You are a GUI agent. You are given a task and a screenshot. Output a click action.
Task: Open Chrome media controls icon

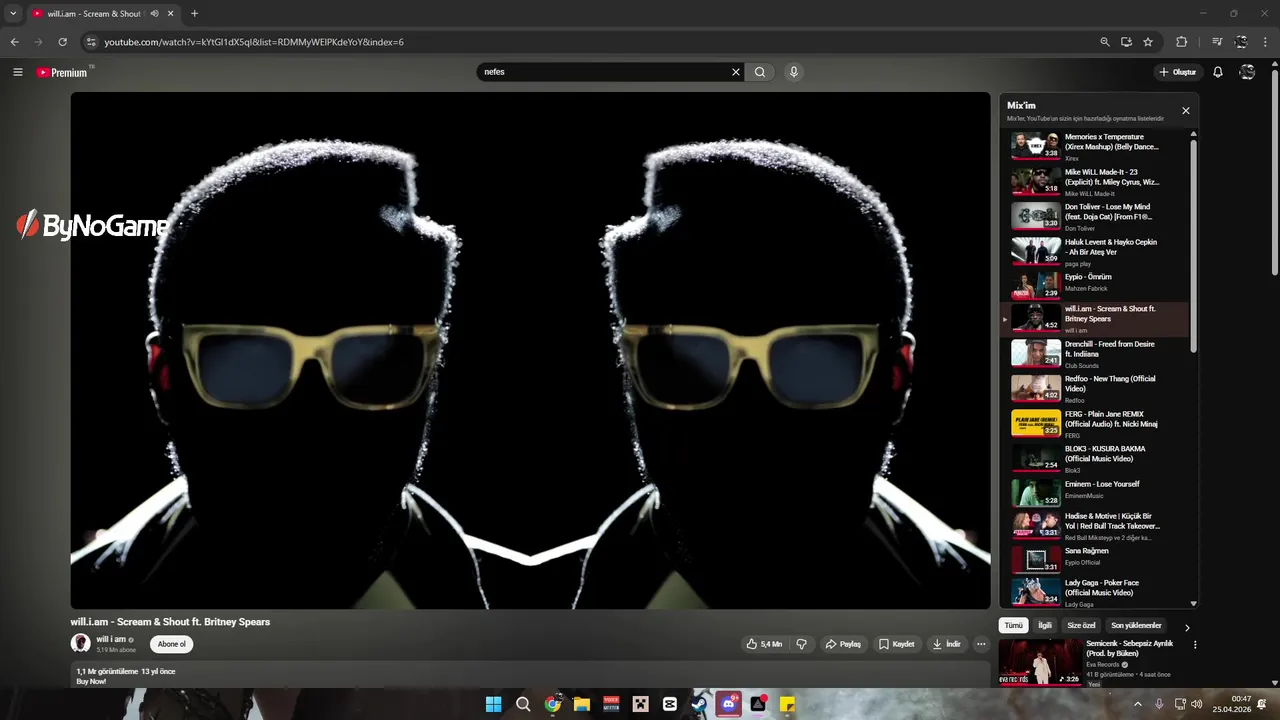[1217, 42]
